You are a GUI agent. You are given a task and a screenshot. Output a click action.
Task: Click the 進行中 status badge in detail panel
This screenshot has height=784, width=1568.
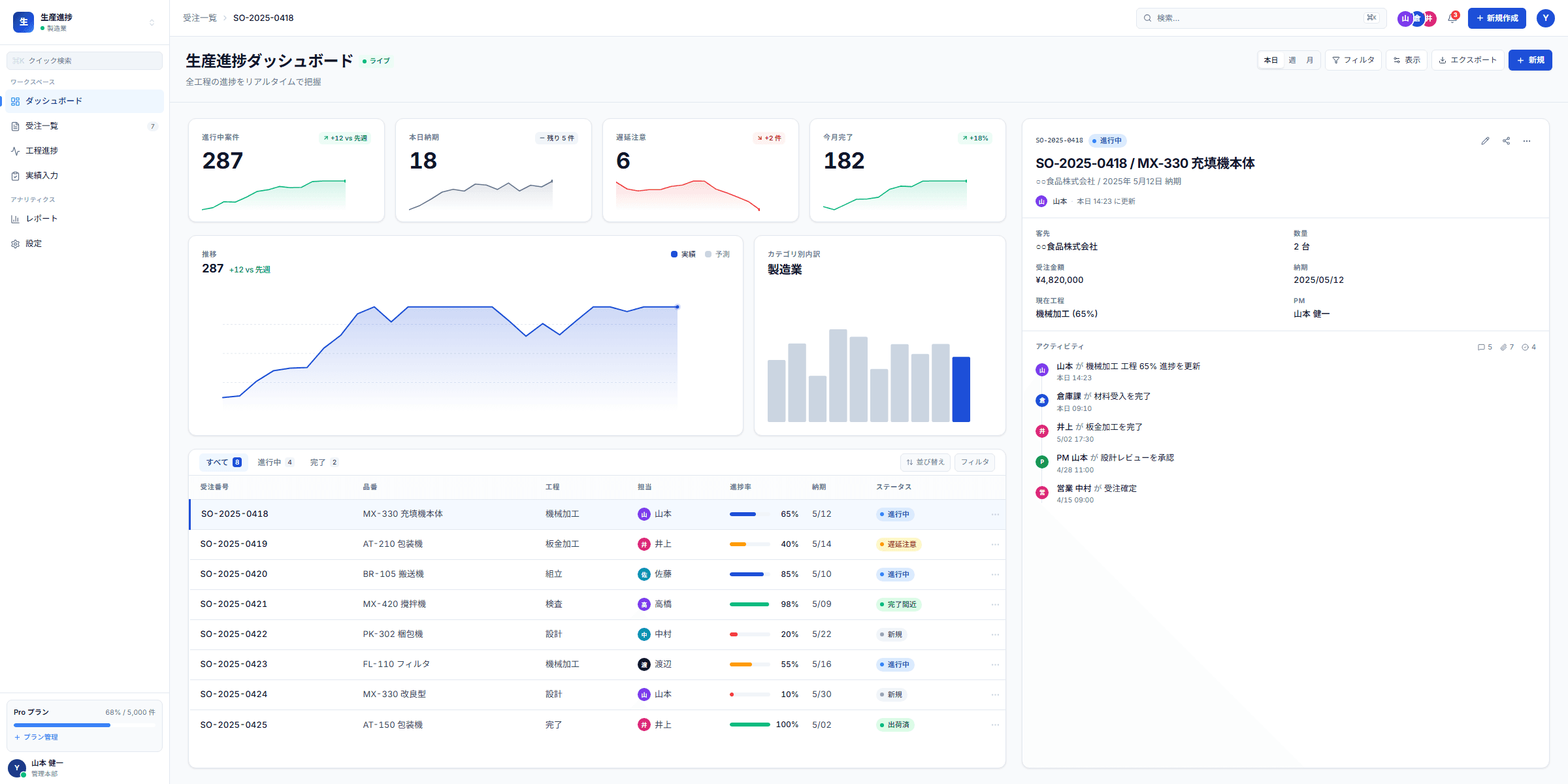tap(1107, 140)
